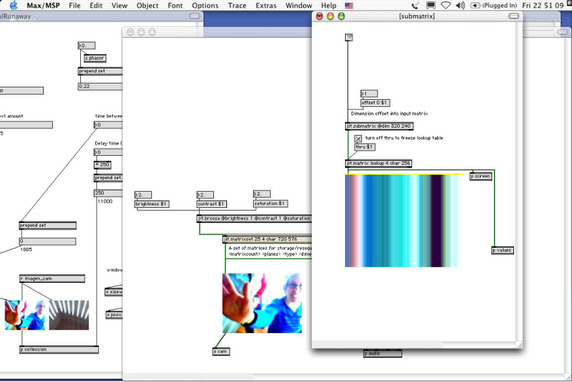The image size is (572, 382).
Task: Select the number box above saturation message
Action: pyautogui.click(x=262, y=194)
